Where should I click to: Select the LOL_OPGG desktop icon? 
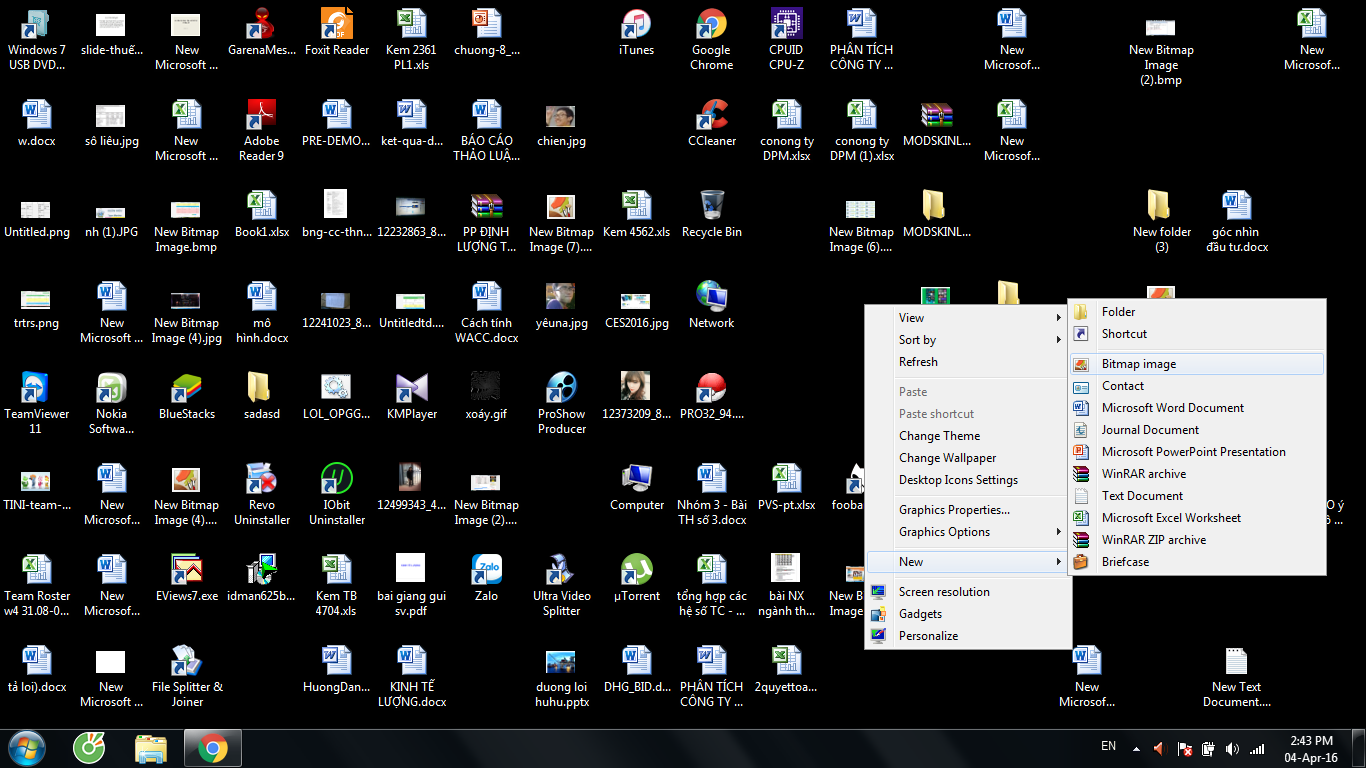337,397
